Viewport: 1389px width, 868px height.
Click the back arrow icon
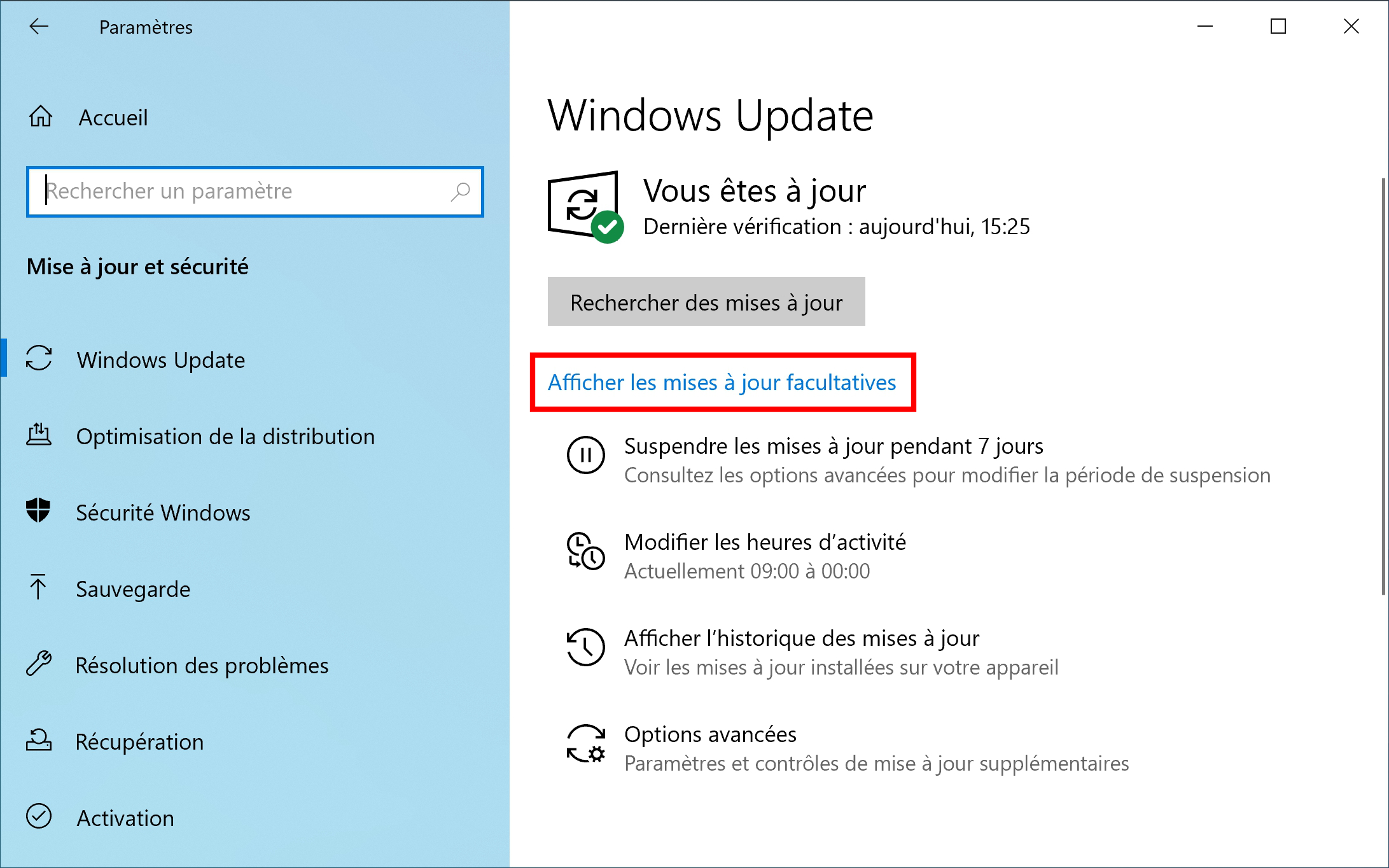[39, 26]
